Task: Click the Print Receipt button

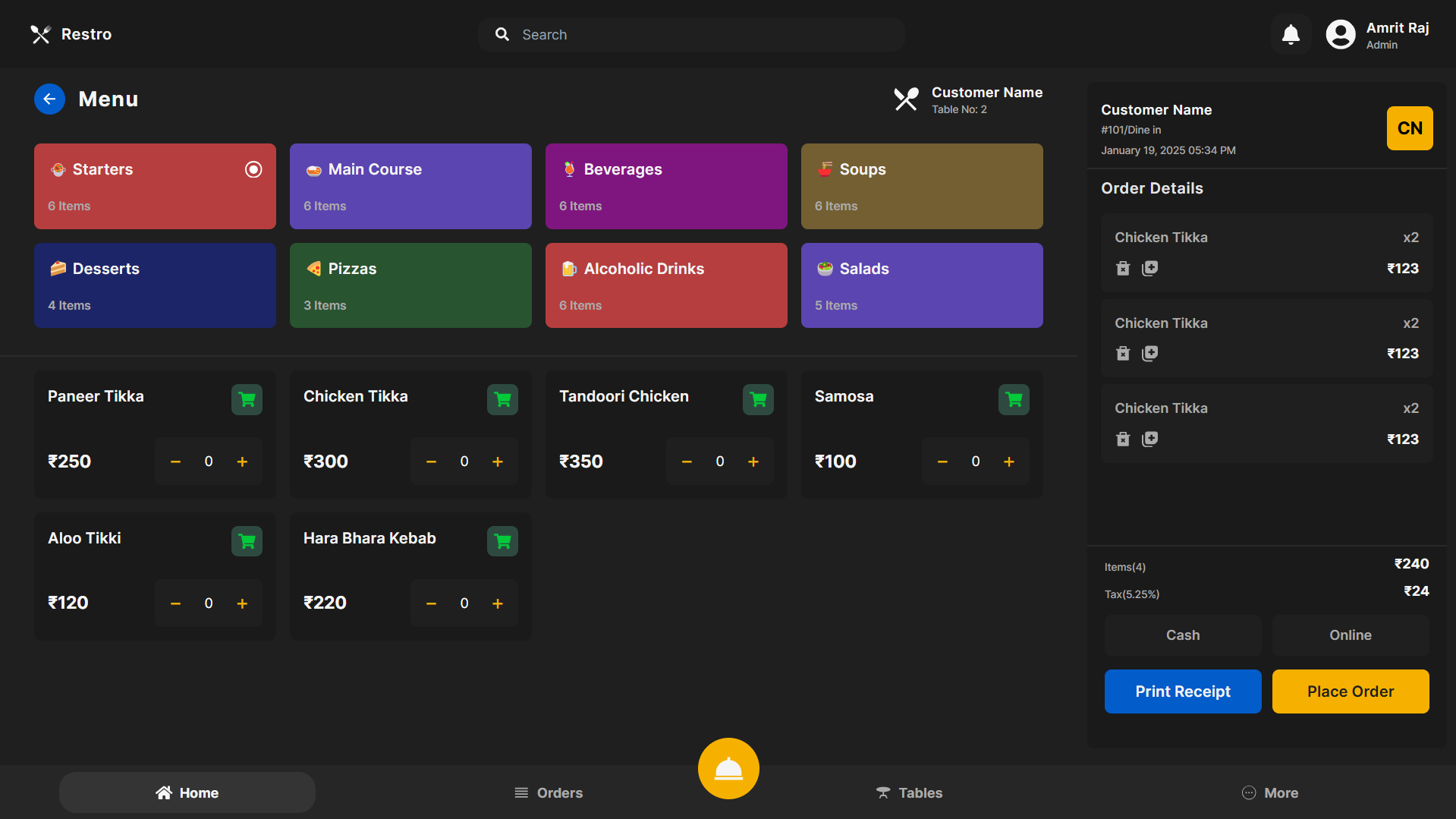Action: click(x=1182, y=691)
